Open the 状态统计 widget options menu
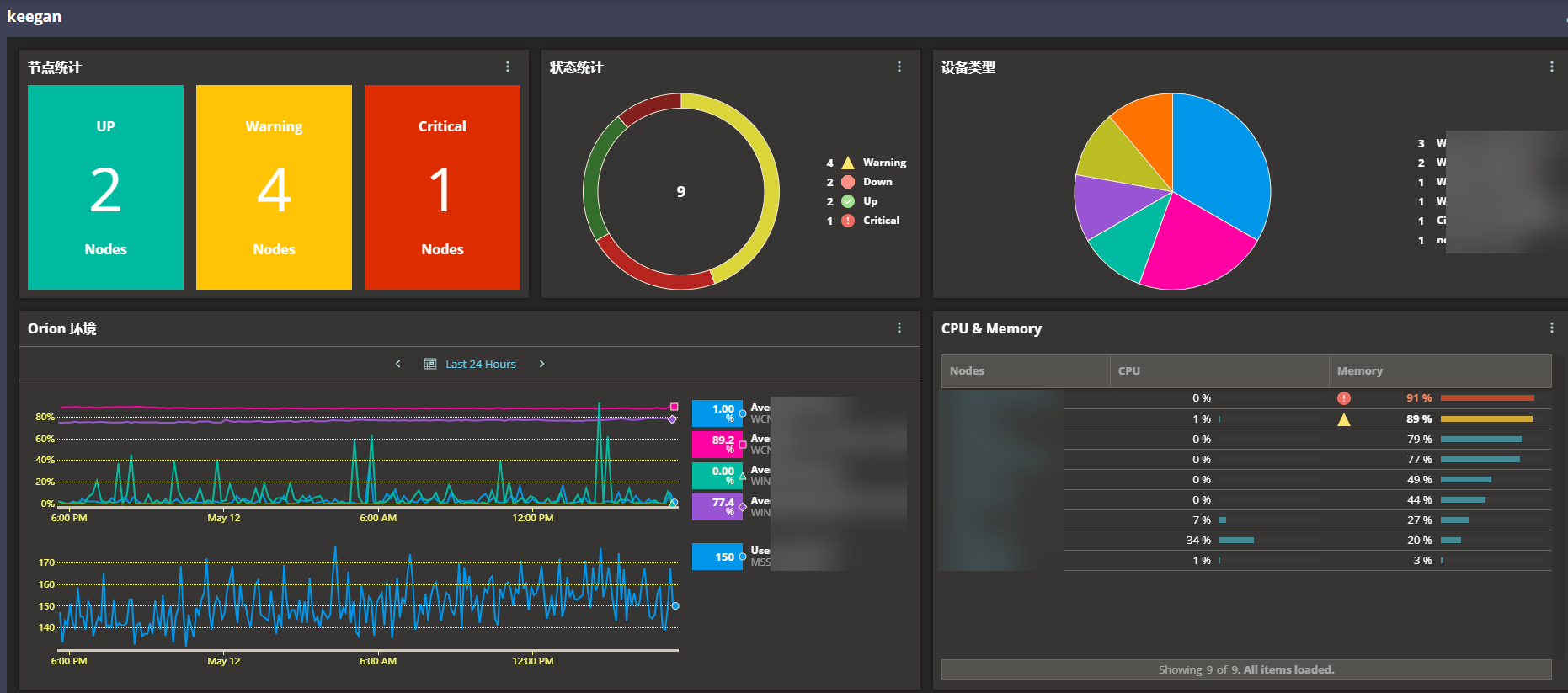 (x=899, y=67)
